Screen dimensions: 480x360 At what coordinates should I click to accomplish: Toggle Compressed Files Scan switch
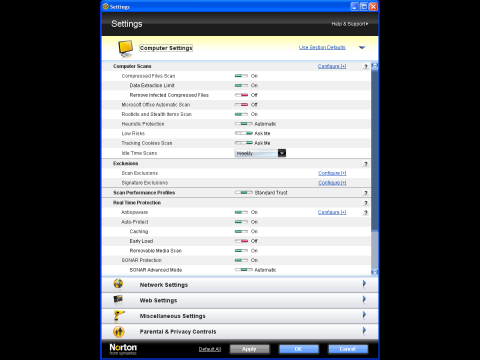[241, 76]
